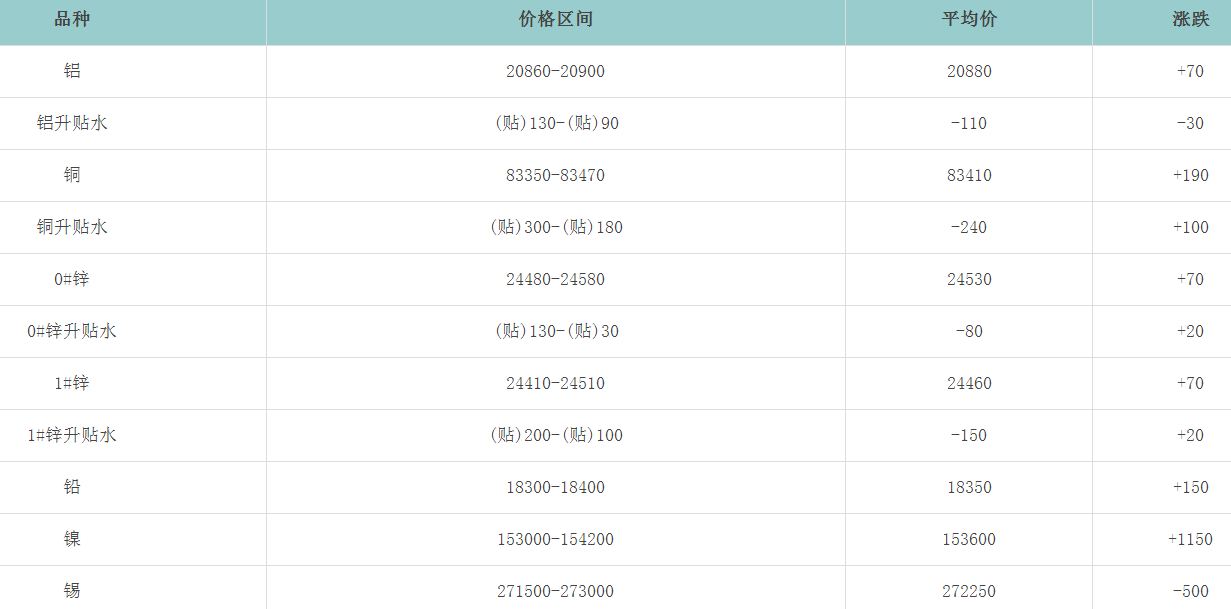Select the aluminum price range 20860-20900

[x=555, y=71]
